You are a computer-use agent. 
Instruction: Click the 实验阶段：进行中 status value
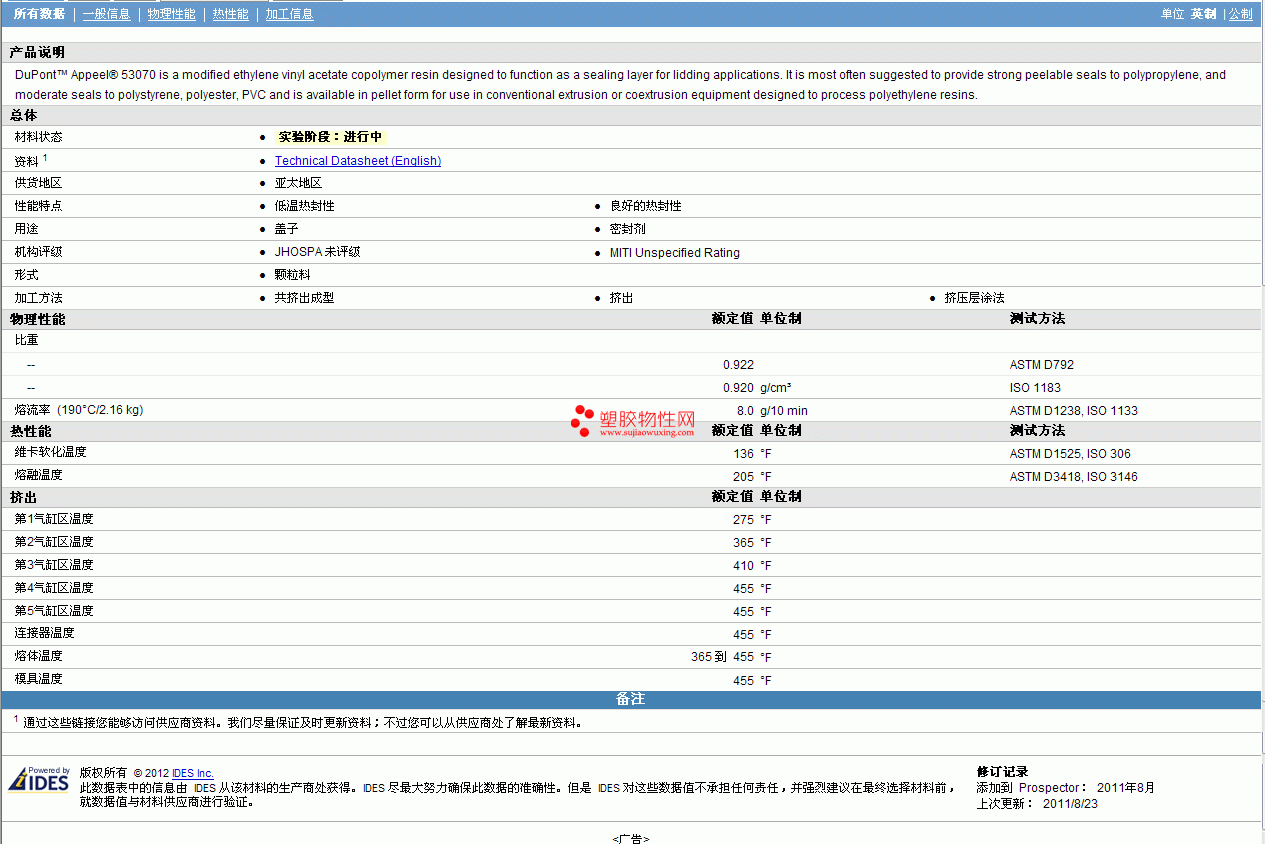pyautogui.click(x=330, y=137)
